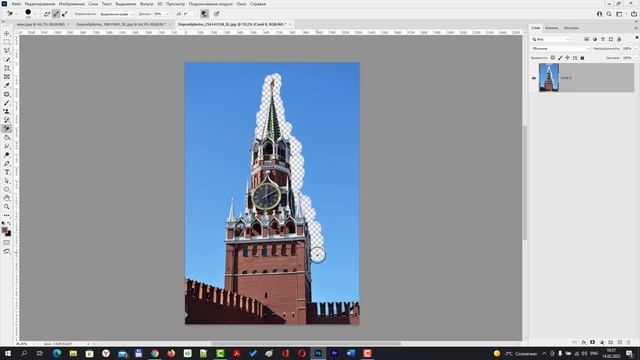Filter layers by pixel layers icon
640x360 pixels.
point(586,39)
